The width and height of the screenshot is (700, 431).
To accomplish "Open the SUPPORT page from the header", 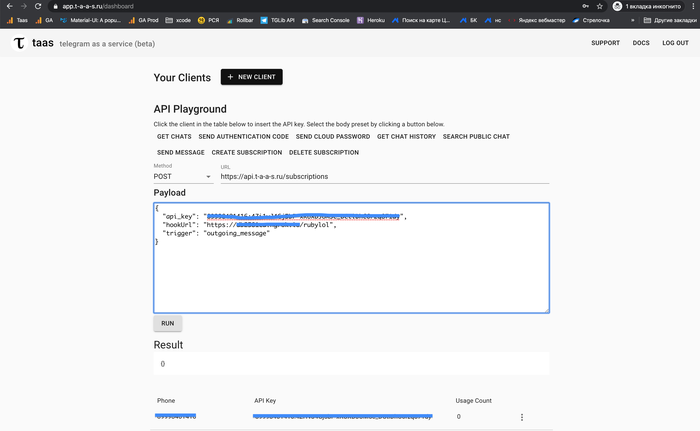I will click(x=605, y=43).
